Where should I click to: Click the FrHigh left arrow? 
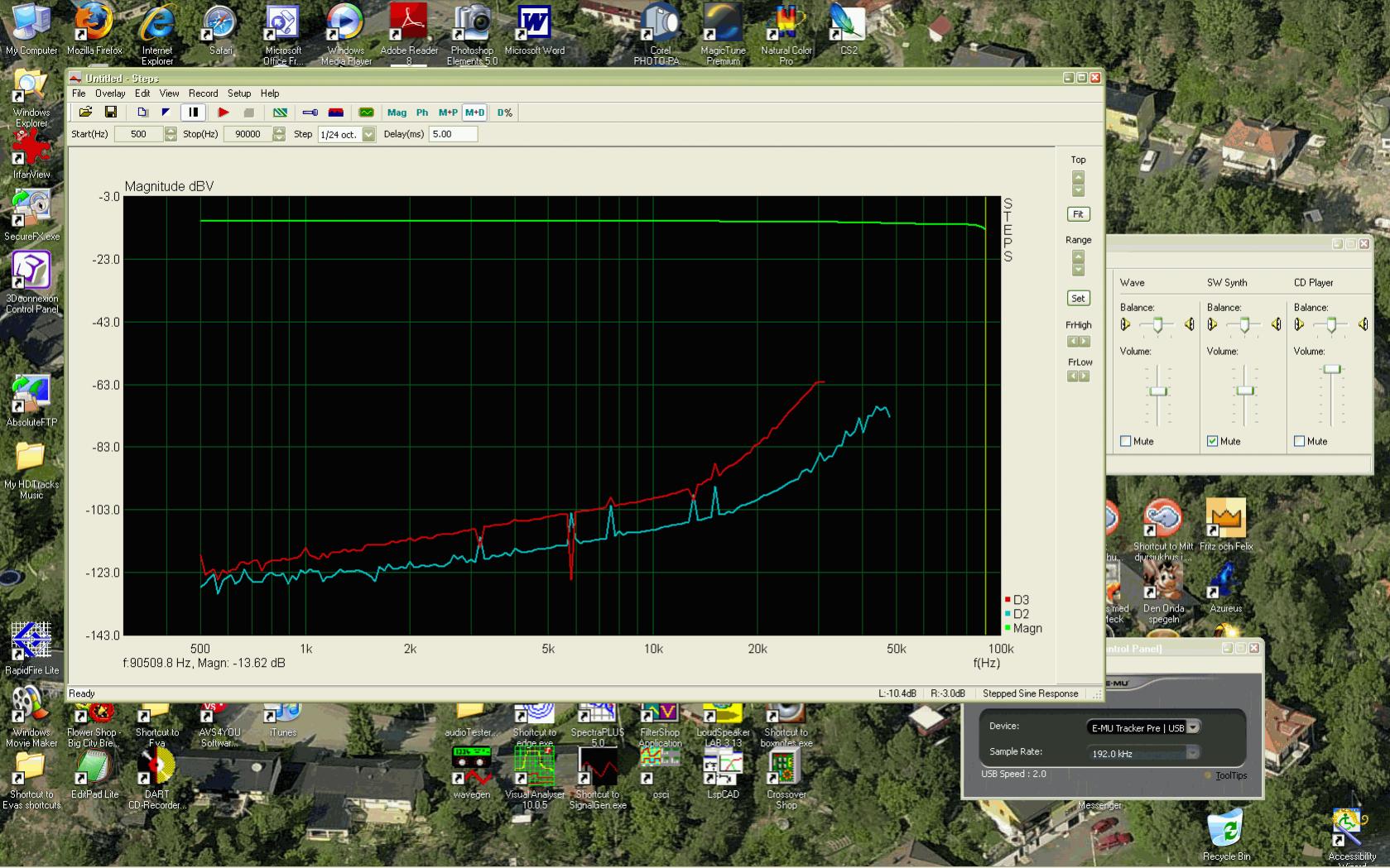tap(1073, 342)
